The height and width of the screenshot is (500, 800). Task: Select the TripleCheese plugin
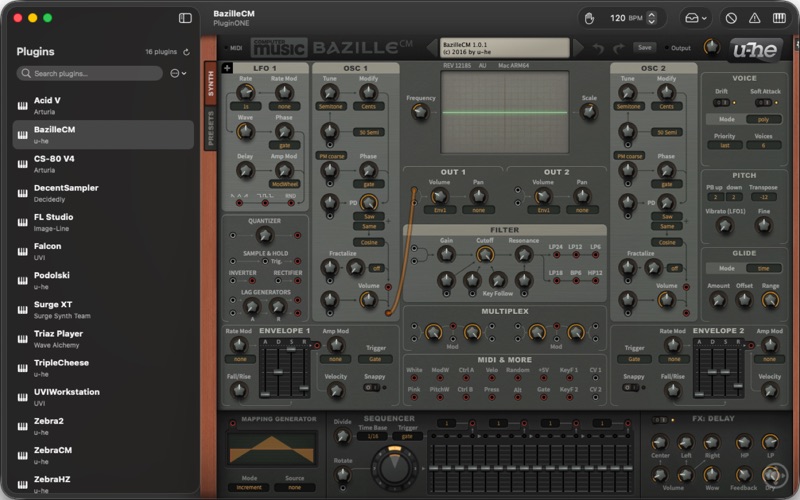tap(103, 367)
